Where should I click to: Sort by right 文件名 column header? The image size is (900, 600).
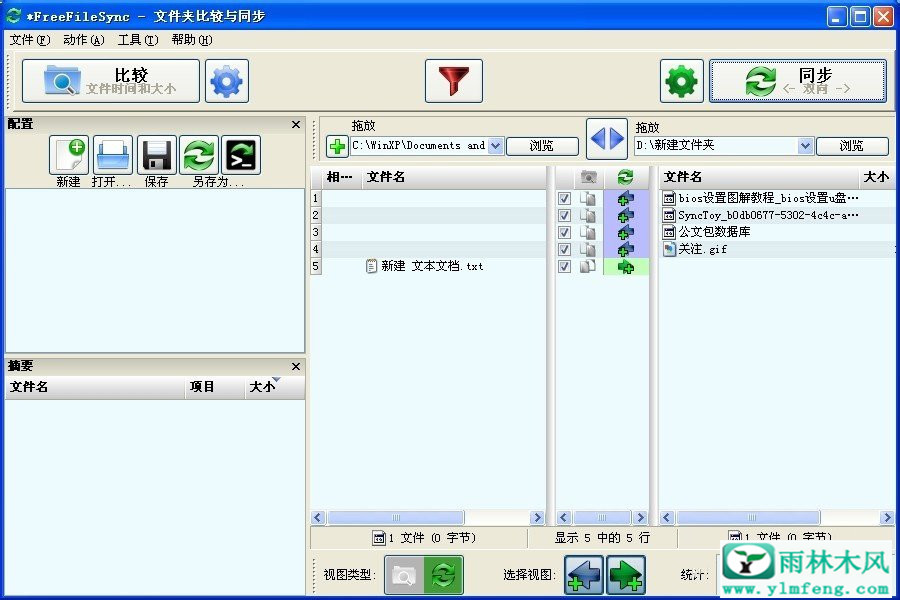click(759, 177)
